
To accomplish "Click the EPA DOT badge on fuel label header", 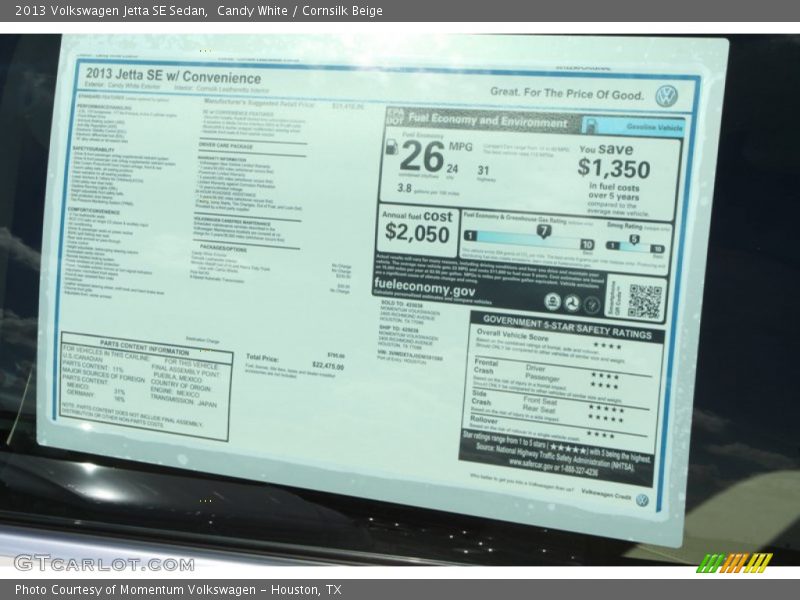I will (x=395, y=116).
